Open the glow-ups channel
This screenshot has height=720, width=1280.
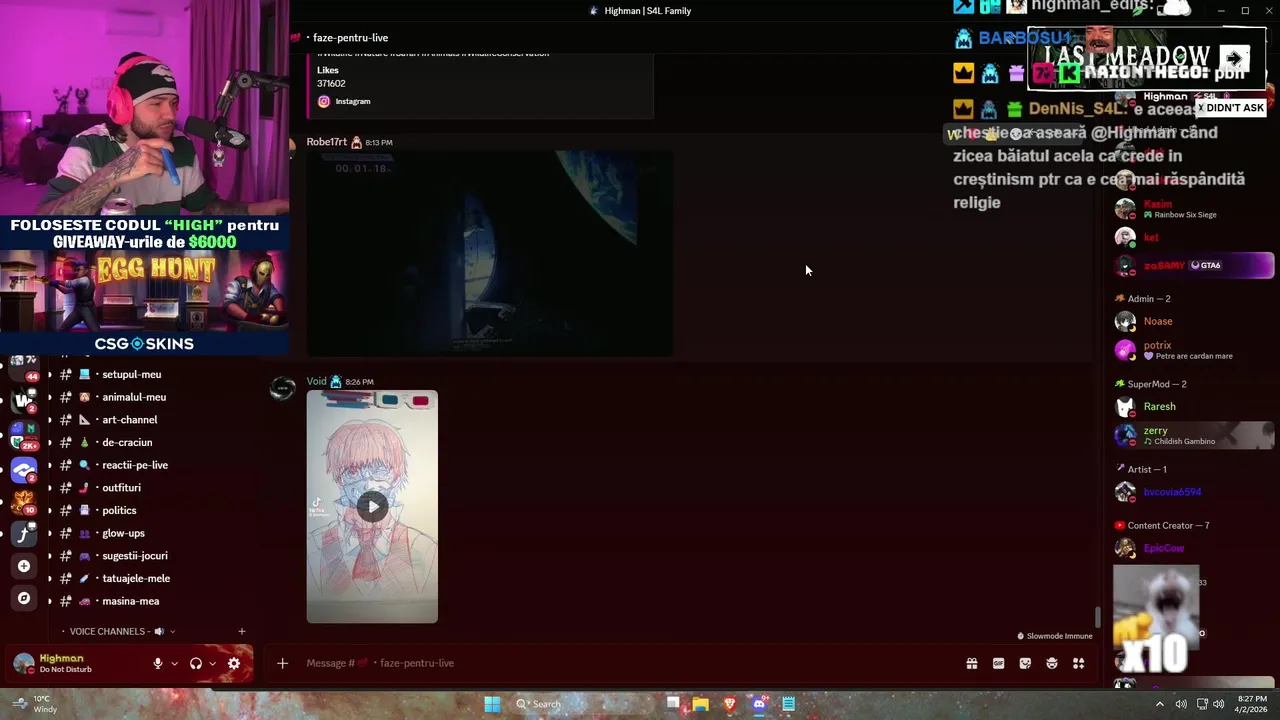click(123, 533)
